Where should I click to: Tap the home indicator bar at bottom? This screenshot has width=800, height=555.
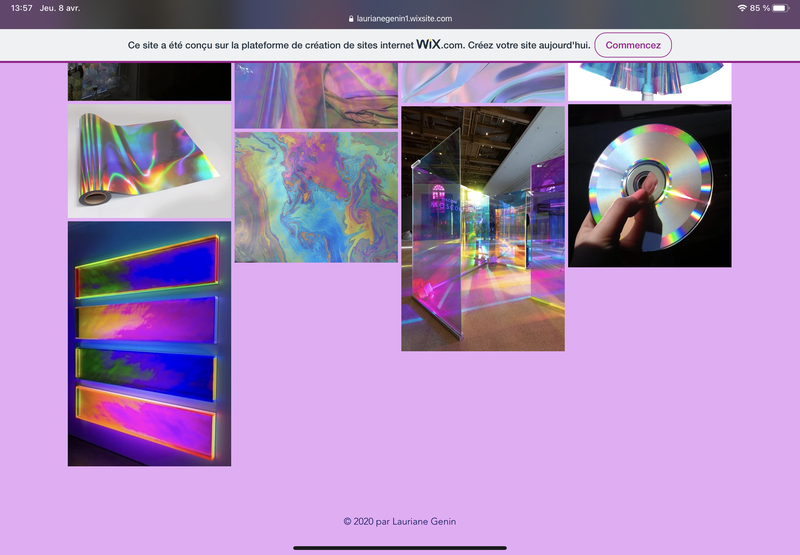coord(400,547)
